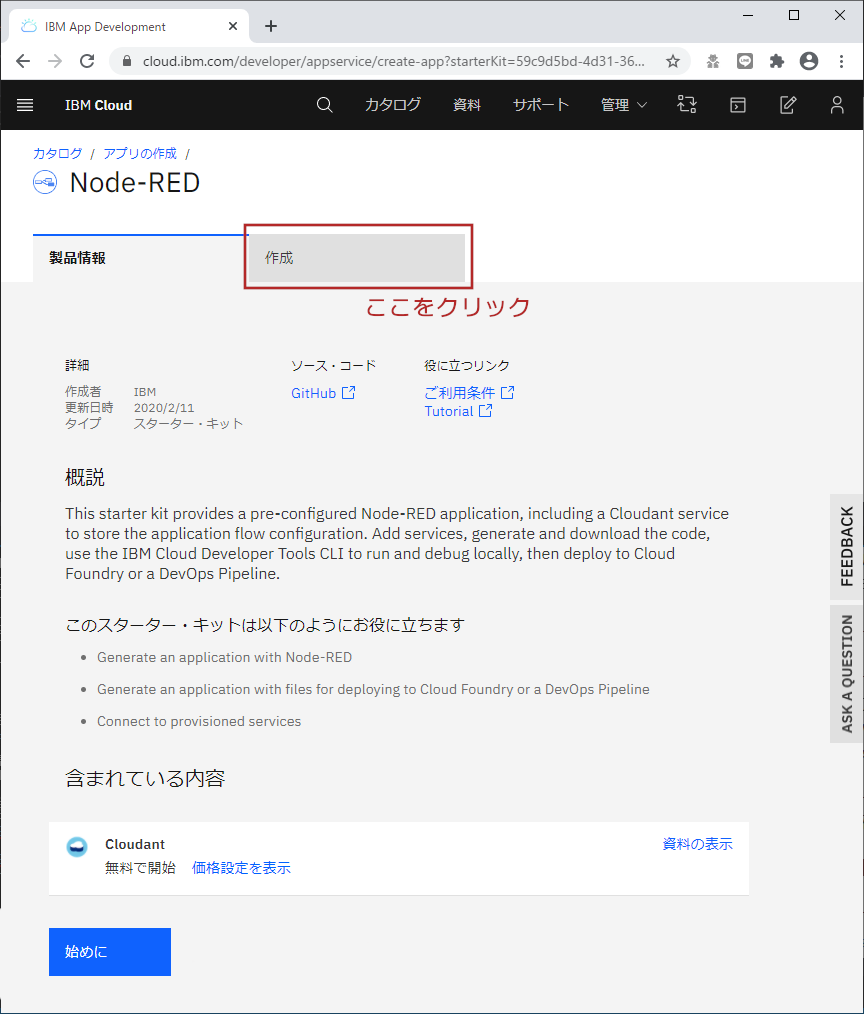864x1014 pixels.
Task: Click 'Connect to provisioned services' bullet
Action: coord(199,721)
